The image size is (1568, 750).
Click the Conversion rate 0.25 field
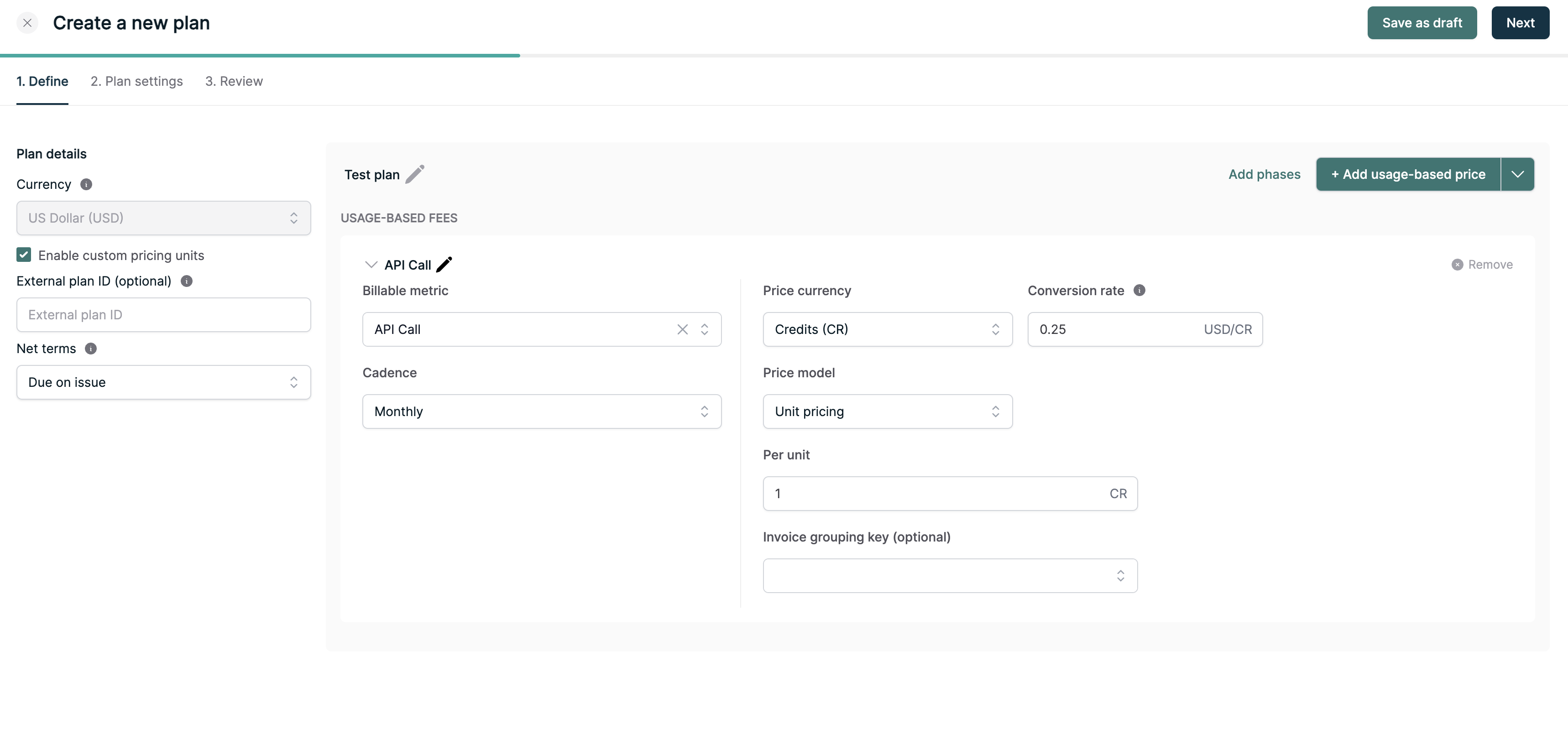pyautogui.click(x=1145, y=329)
